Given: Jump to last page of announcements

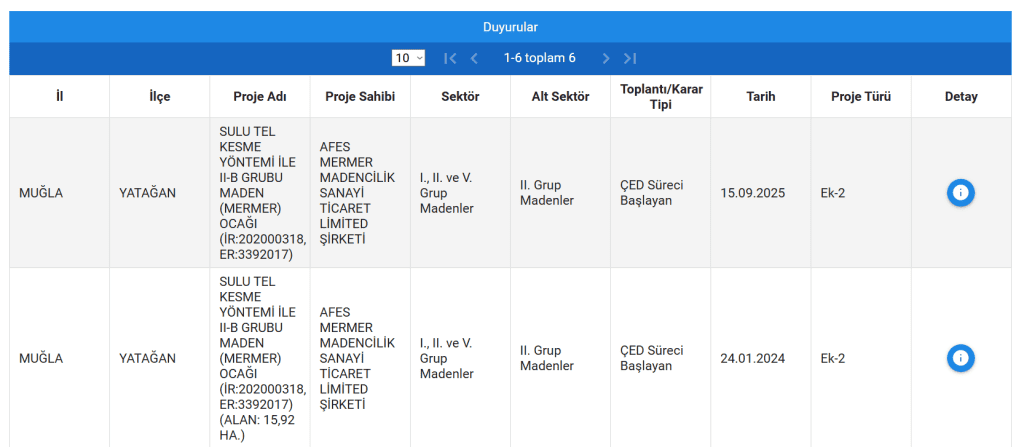Looking at the screenshot, I should [x=630, y=58].
